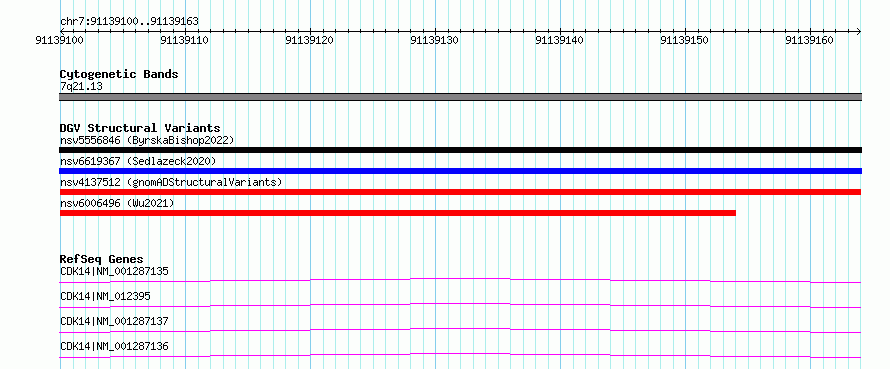Select the gray 7q21.13 cytoband bar
The height and width of the screenshot is (369, 890).
460,97
